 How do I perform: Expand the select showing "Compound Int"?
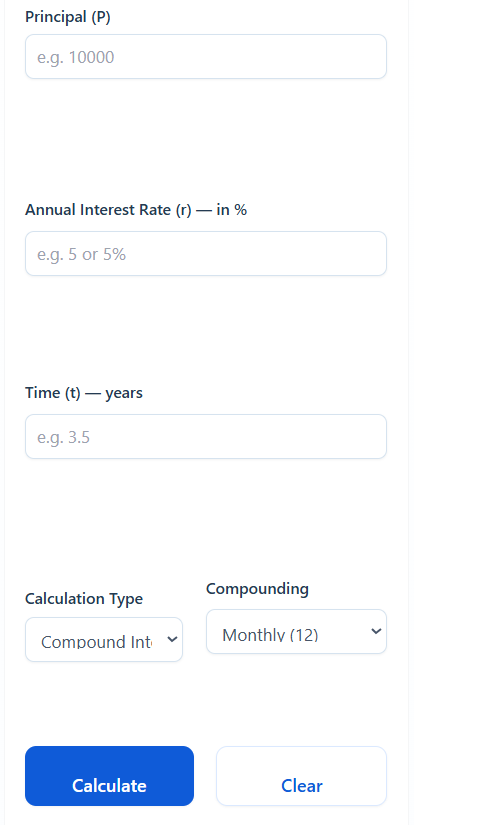click(x=104, y=640)
